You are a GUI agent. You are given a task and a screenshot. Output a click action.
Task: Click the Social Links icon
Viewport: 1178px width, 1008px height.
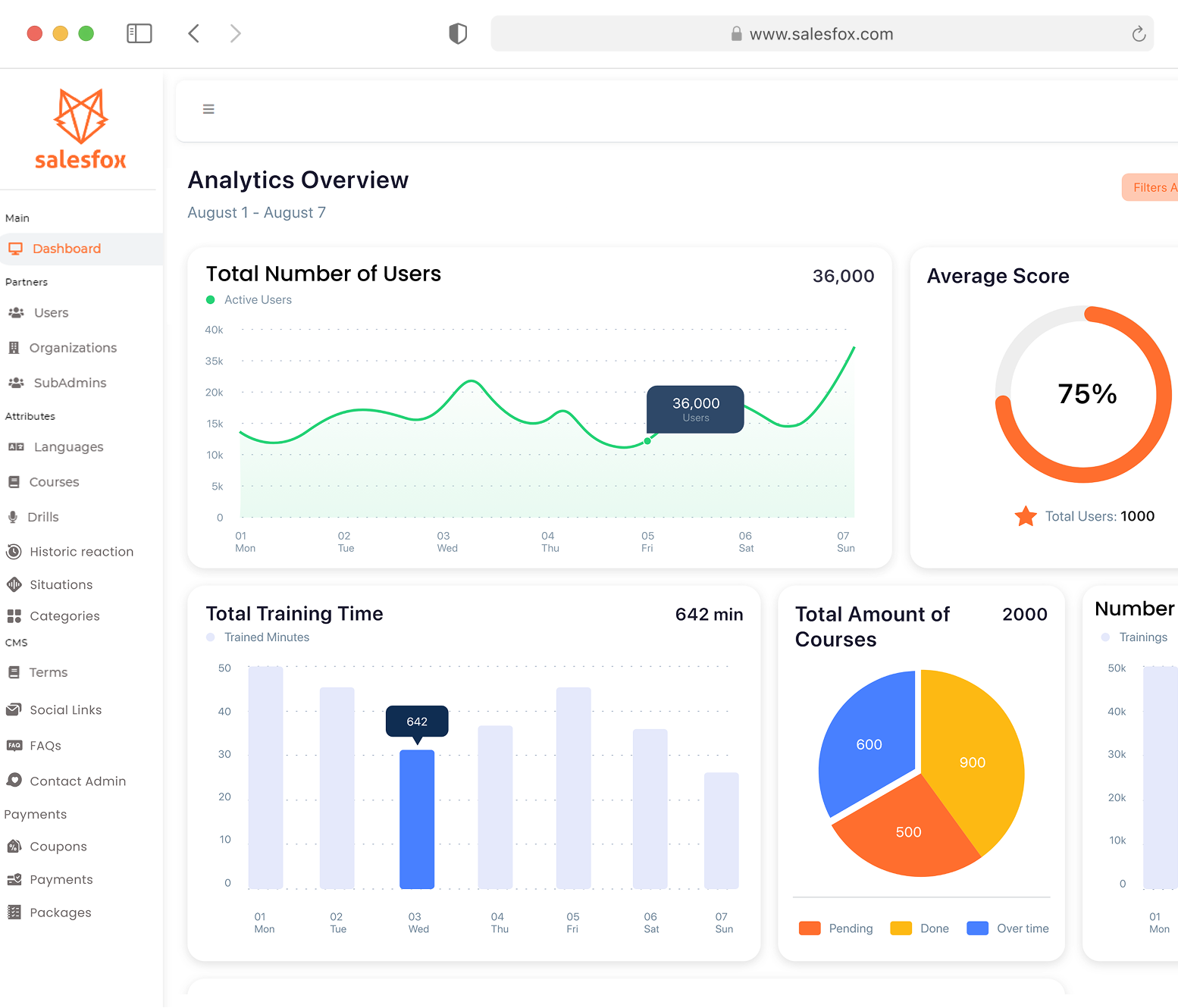[x=14, y=710]
